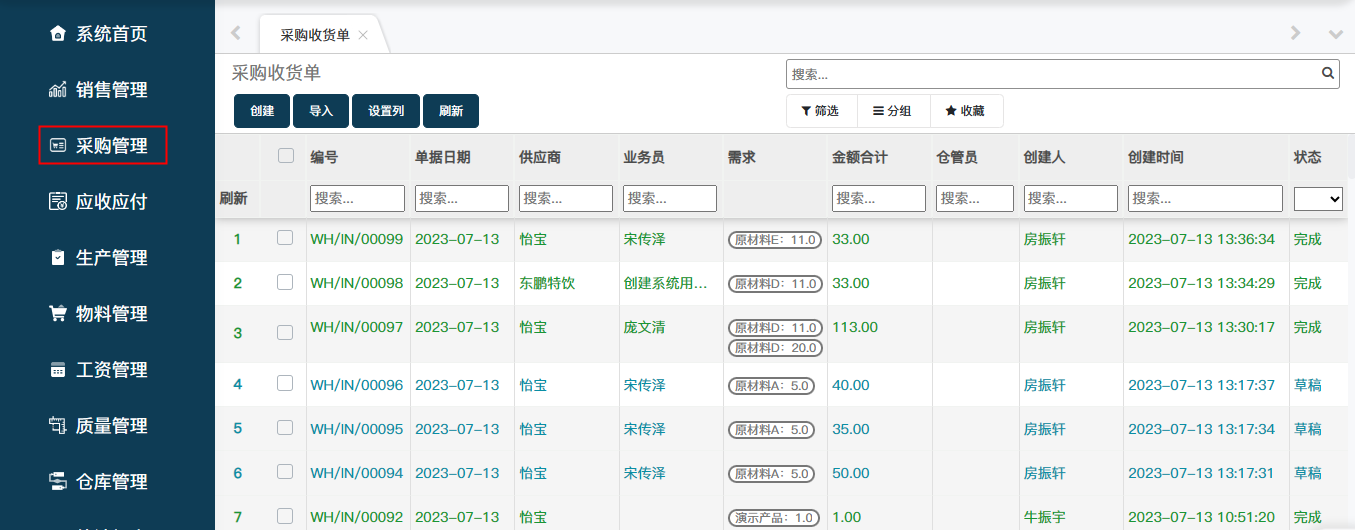Expand the tab list chevron at top right

pyautogui.click(x=1335, y=34)
